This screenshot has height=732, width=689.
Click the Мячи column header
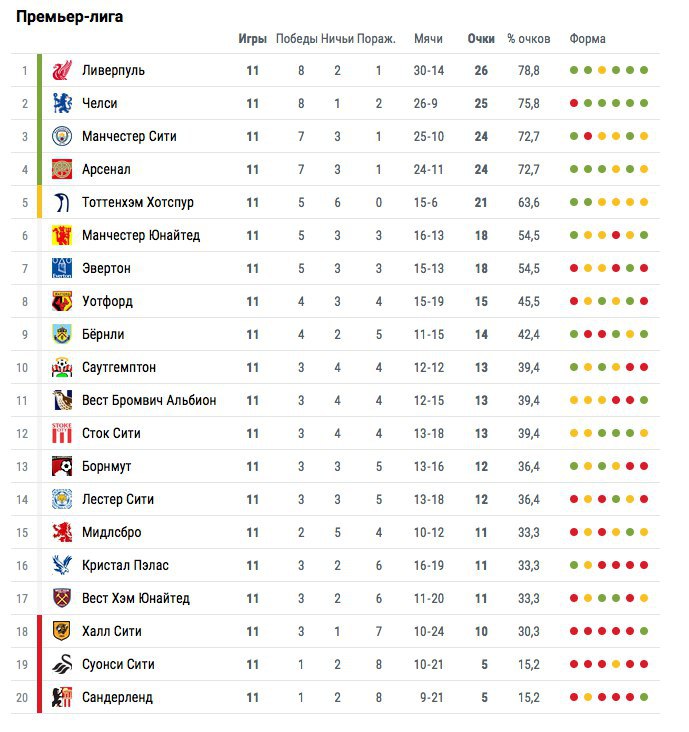coord(428,39)
